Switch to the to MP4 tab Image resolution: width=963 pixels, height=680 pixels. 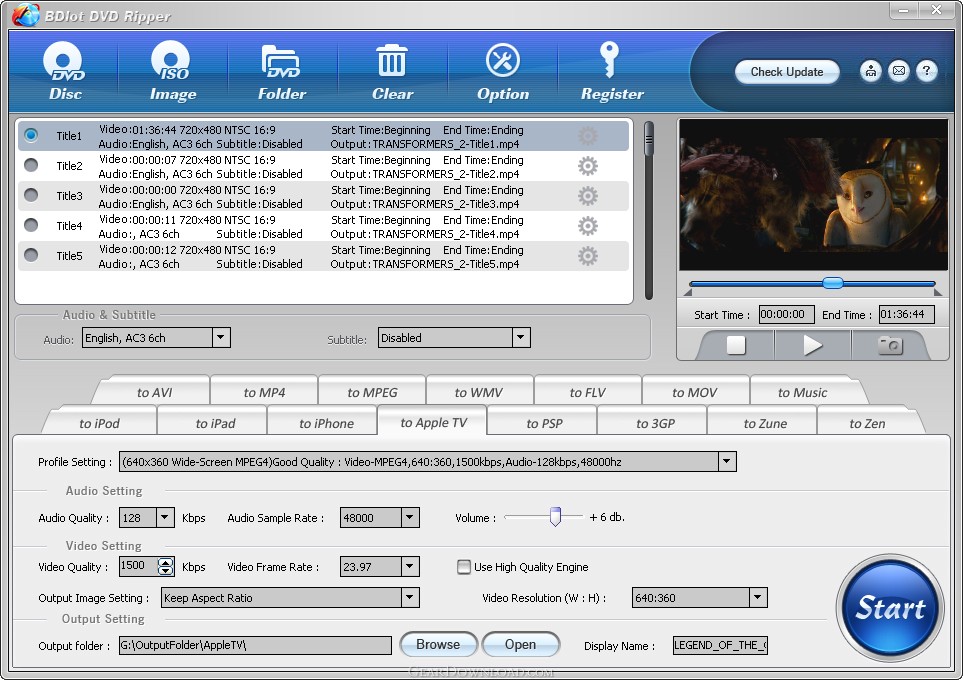tap(264, 393)
